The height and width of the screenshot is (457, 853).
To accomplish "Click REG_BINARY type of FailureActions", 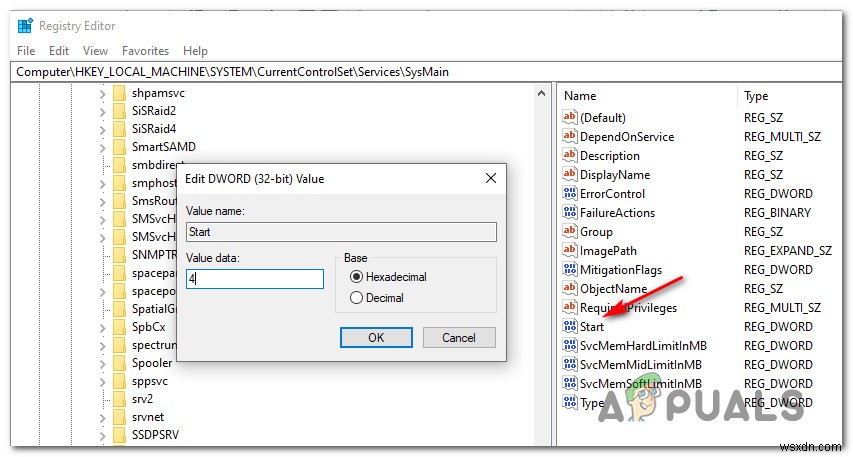I will point(777,213).
